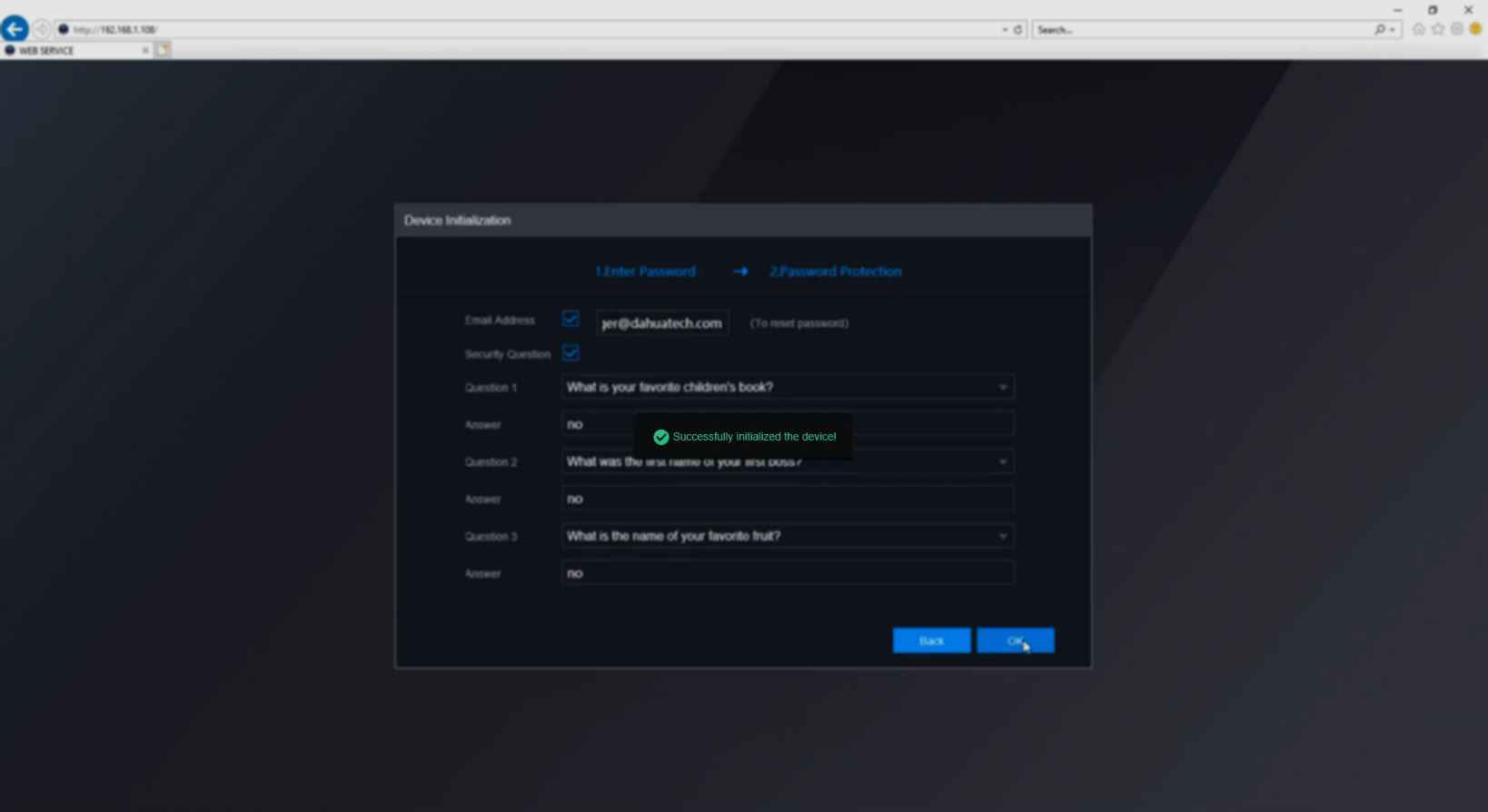This screenshot has height=812, width=1488.
Task: Open the address bar history dropdown arrow
Action: (1005, 29)
